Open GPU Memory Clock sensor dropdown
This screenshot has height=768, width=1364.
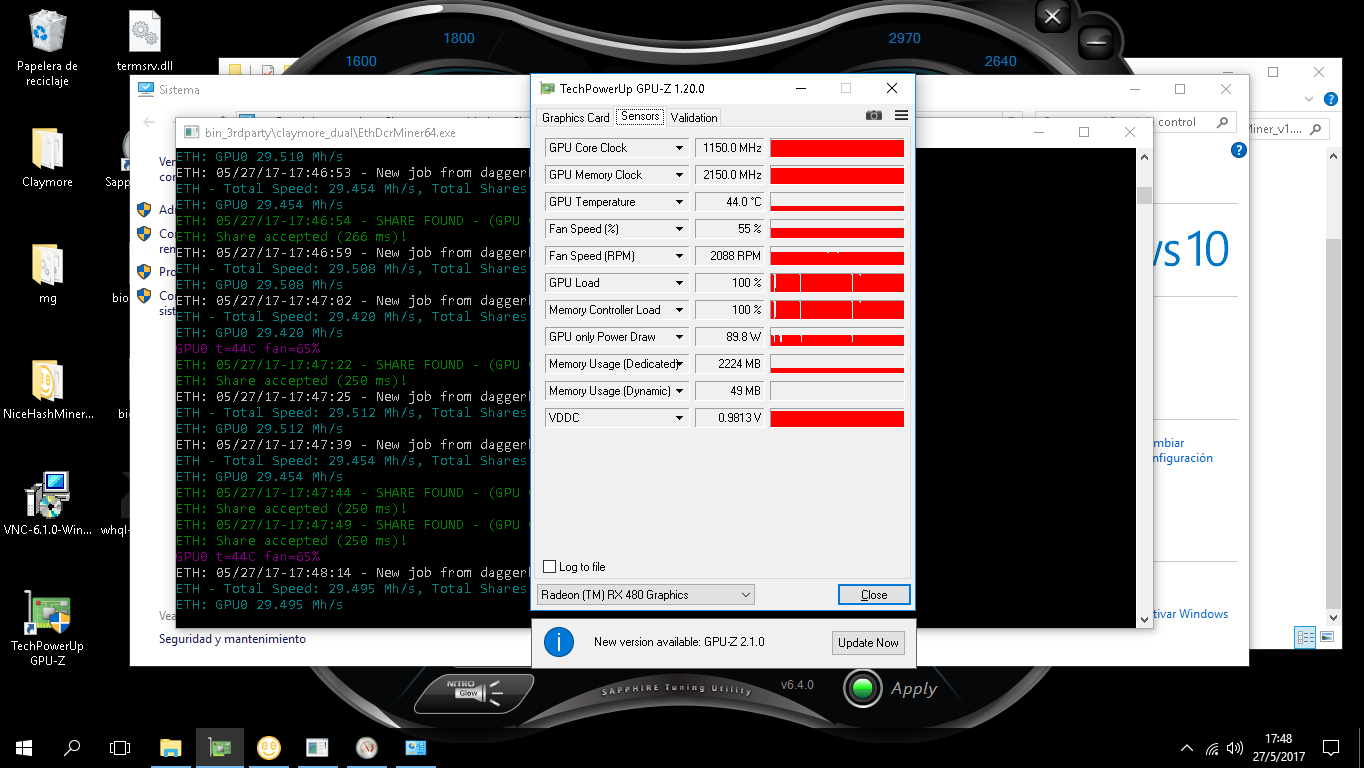tap(679, 175)
